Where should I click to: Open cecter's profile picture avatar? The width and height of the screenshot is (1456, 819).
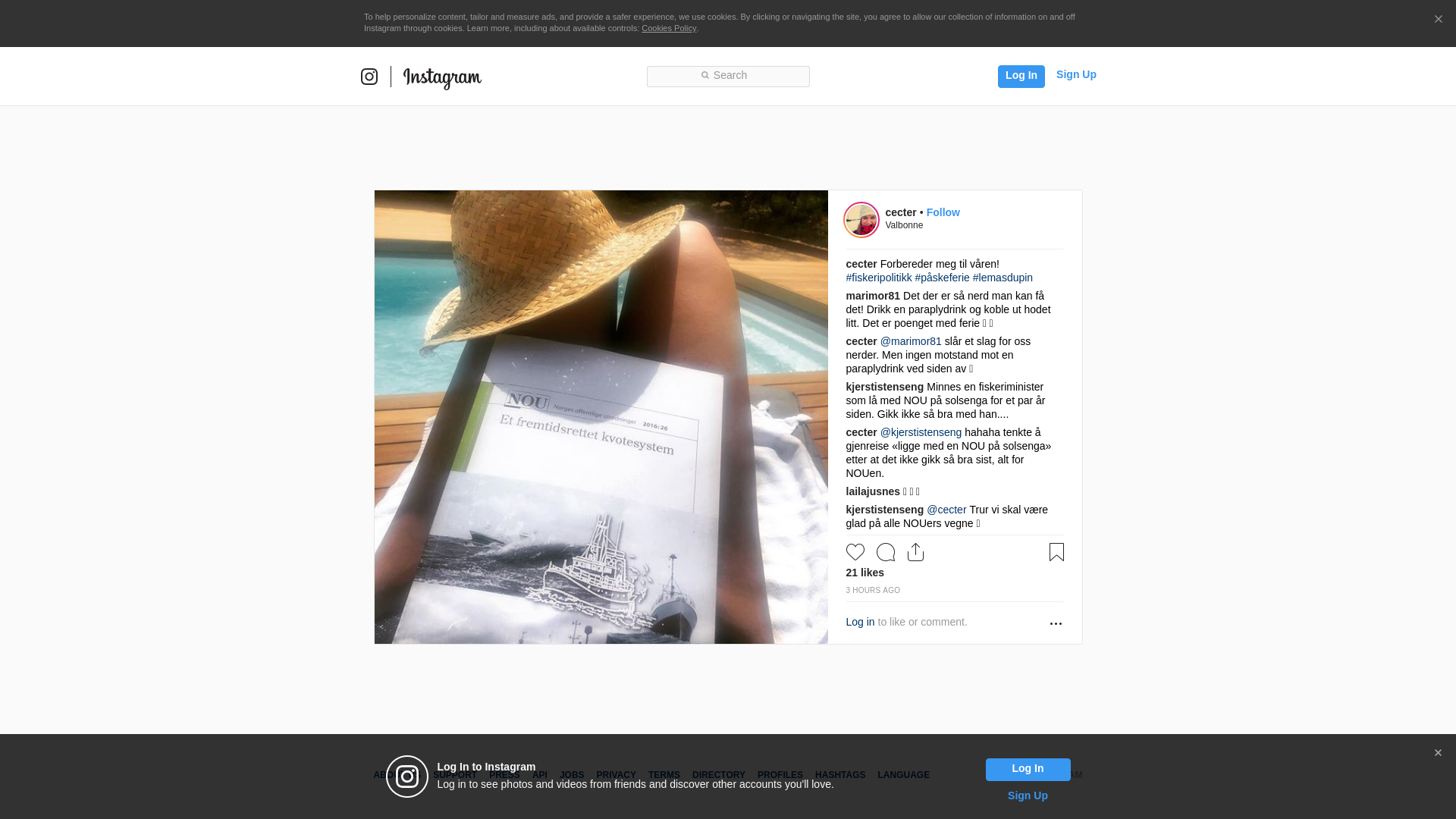point(861,220)
